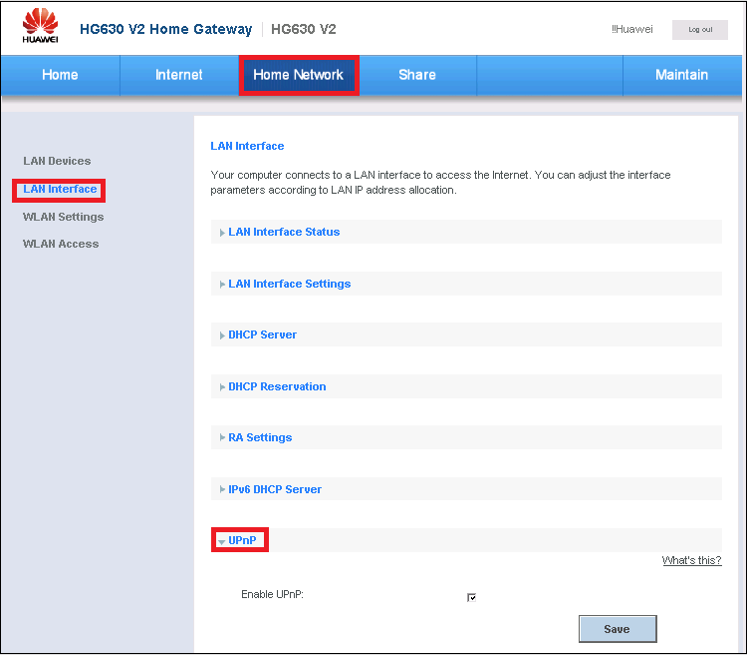
Task: Expand the DHCP Server section
Action: pos(262,335)
